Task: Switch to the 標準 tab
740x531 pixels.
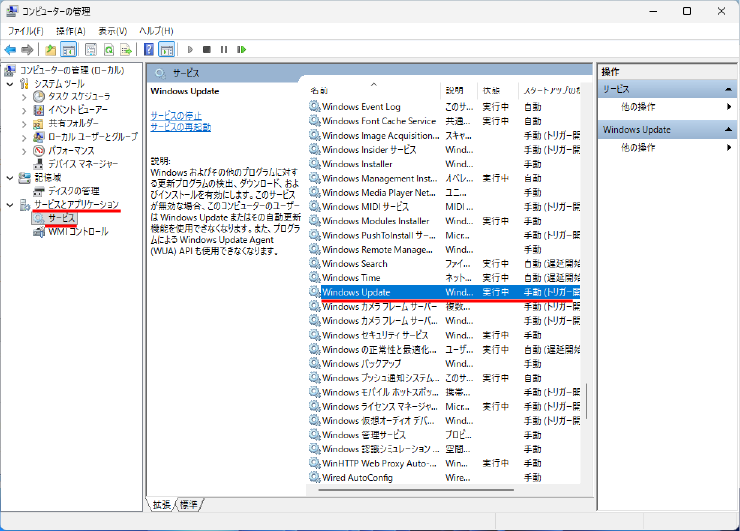Action: click(189, 505)
